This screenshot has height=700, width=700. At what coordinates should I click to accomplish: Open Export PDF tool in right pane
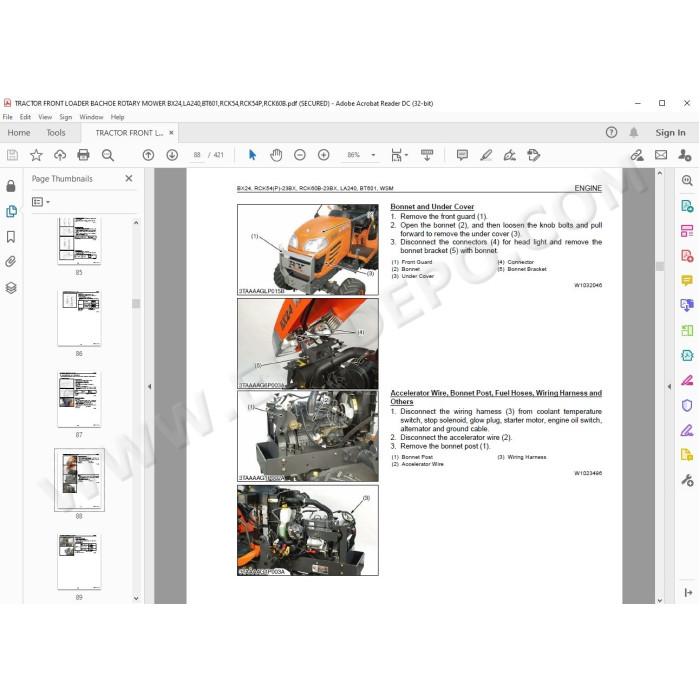[687, 206]
